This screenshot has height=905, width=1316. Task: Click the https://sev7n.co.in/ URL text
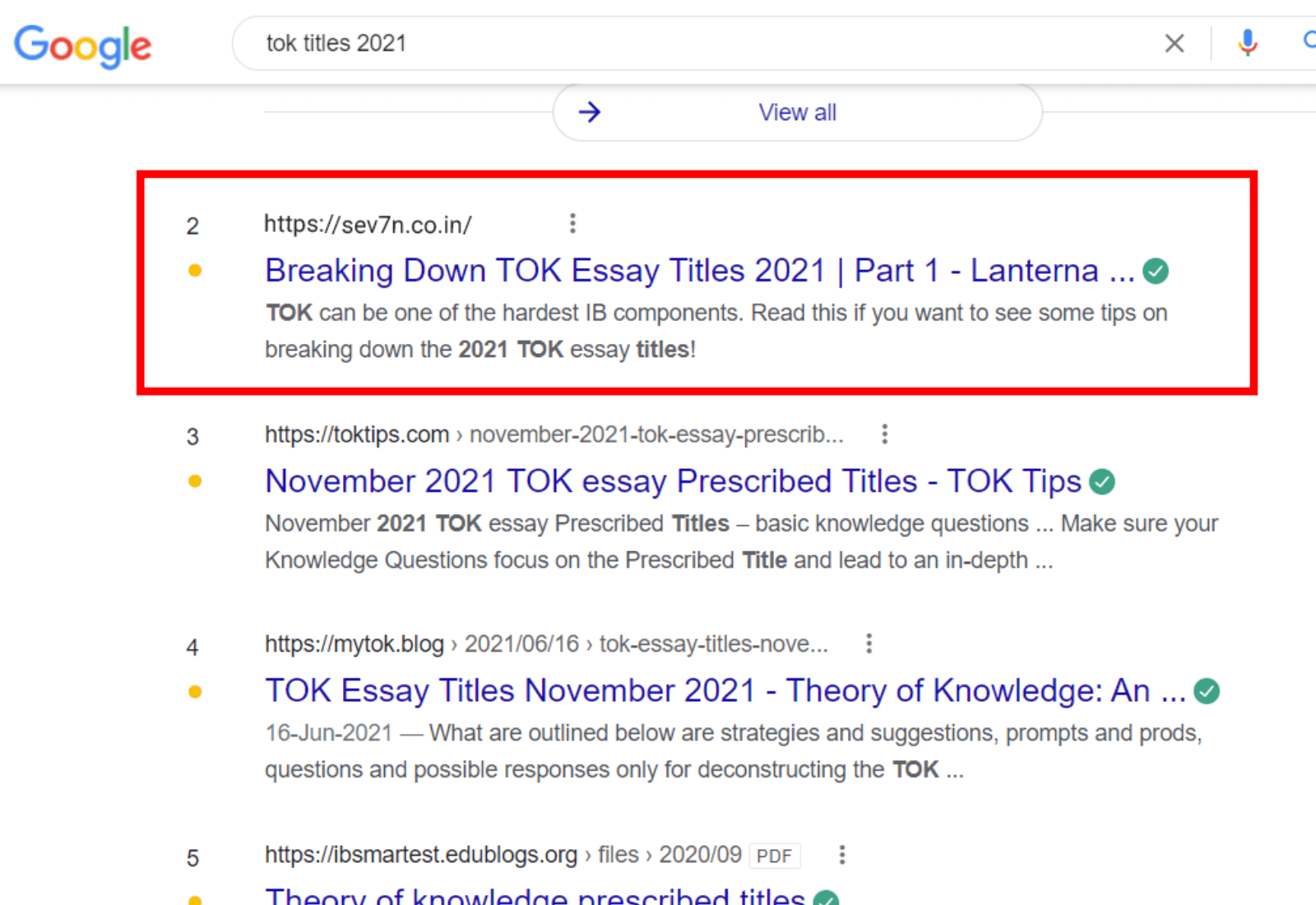tap(368, 224)
